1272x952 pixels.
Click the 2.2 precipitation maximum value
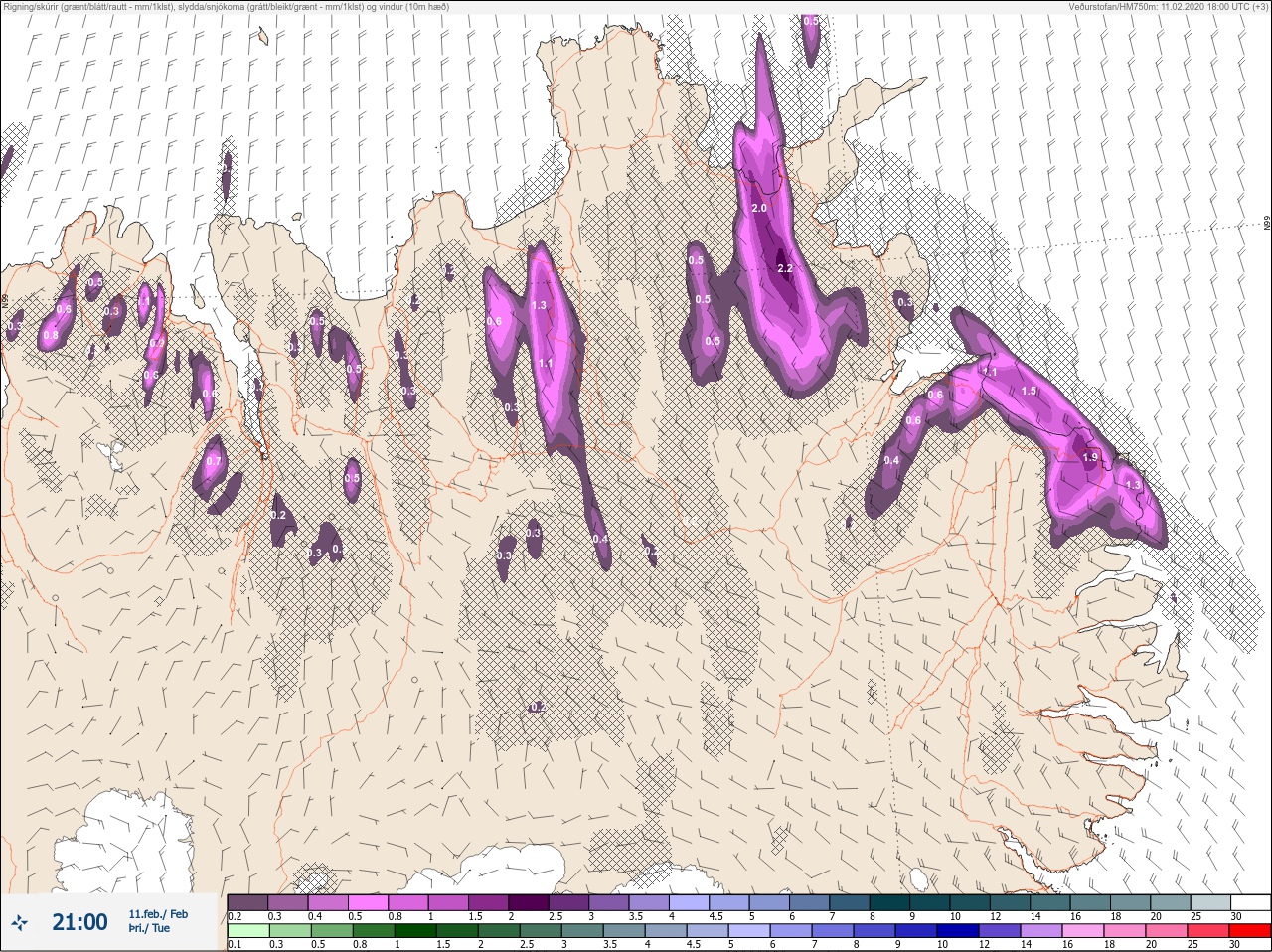tap(784, 268)
